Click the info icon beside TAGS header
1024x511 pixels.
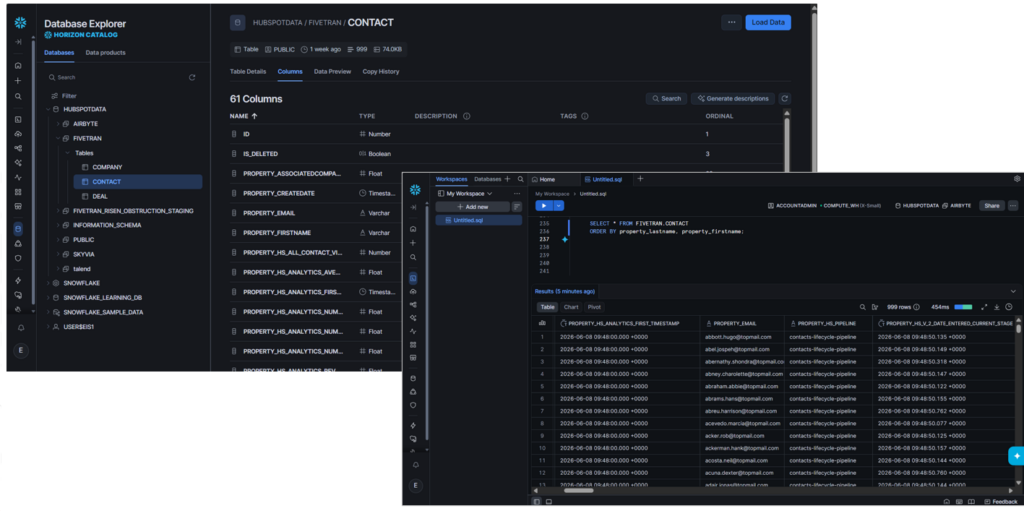584,116
